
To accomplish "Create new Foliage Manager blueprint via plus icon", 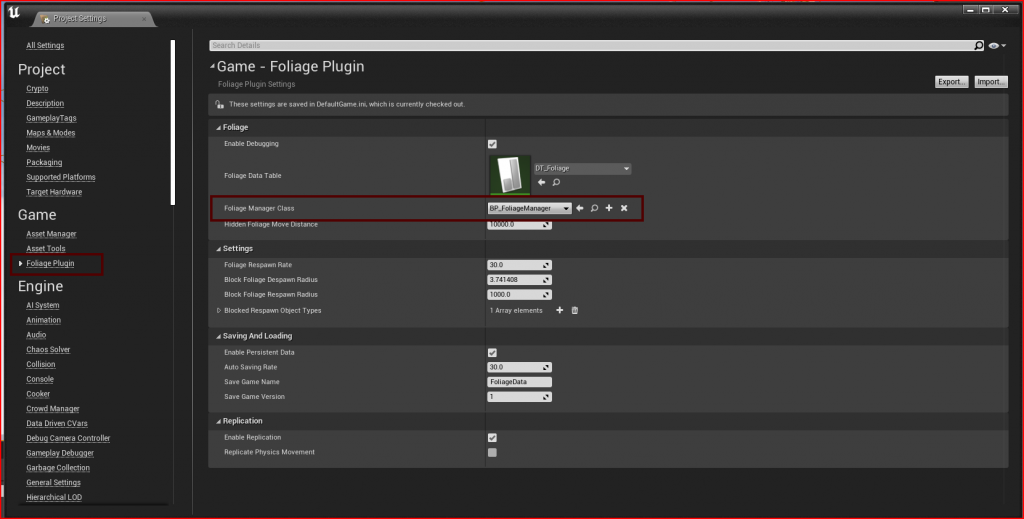I will tap(608, 208).
